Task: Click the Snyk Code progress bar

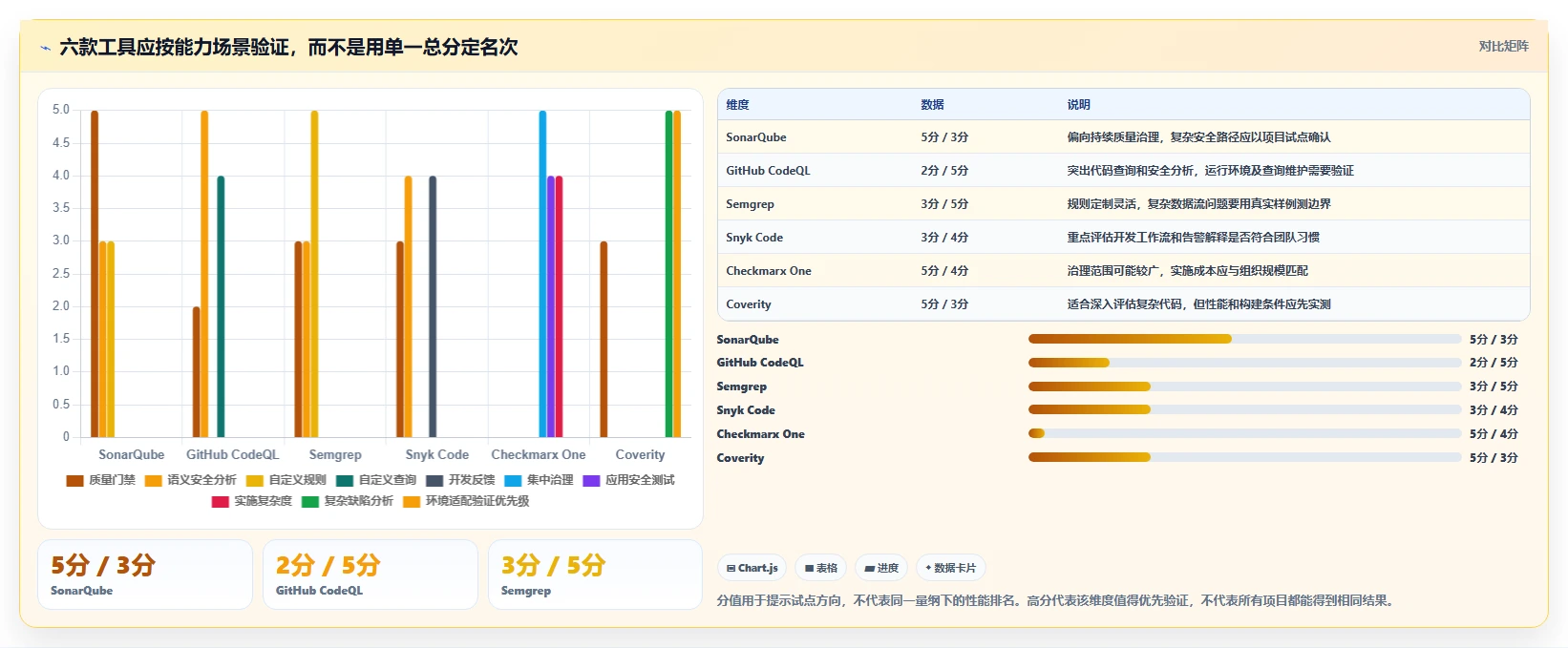Action: (1244, 410)
